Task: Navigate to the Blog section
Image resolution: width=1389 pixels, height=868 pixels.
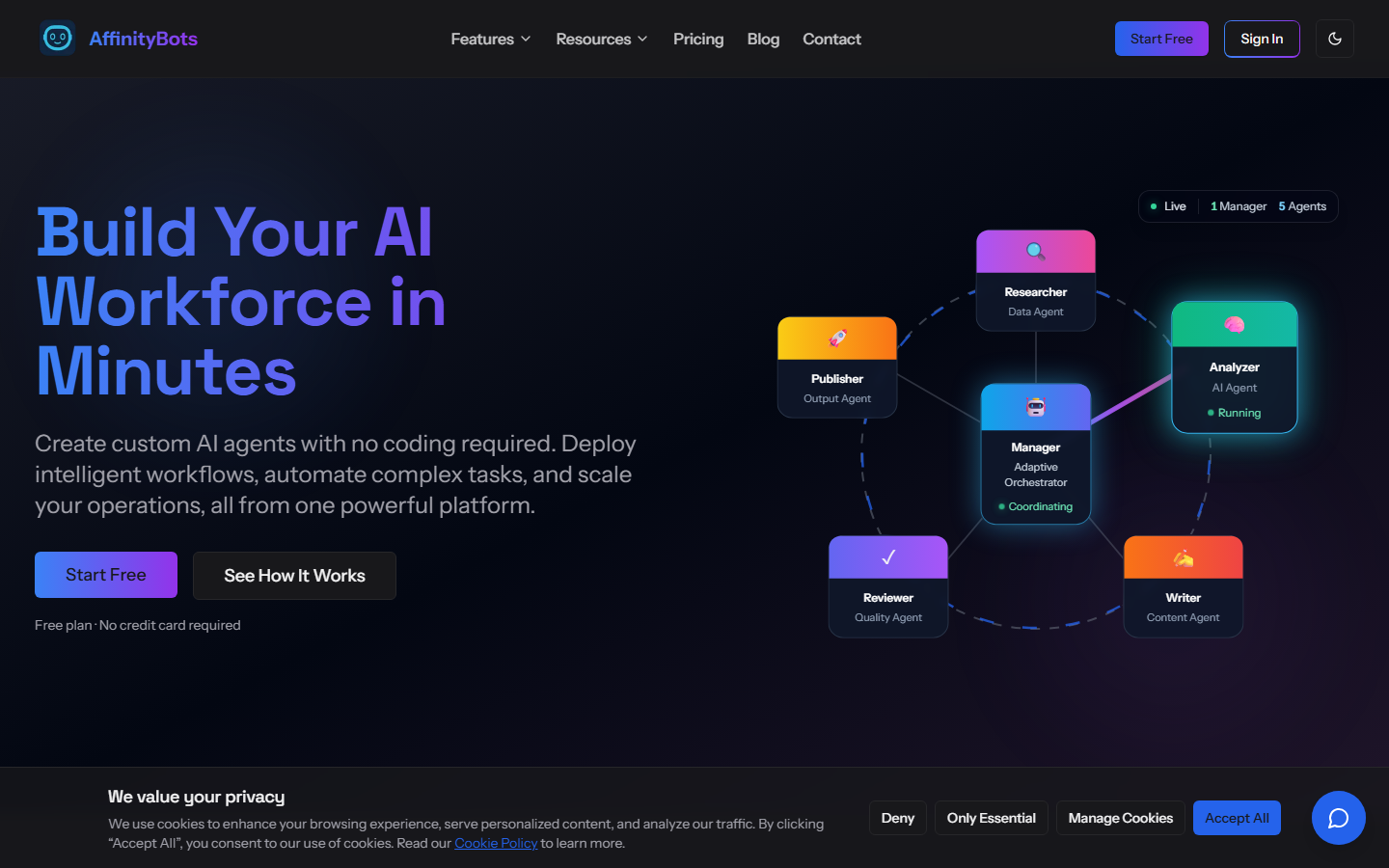Action: tap(762, 39)
